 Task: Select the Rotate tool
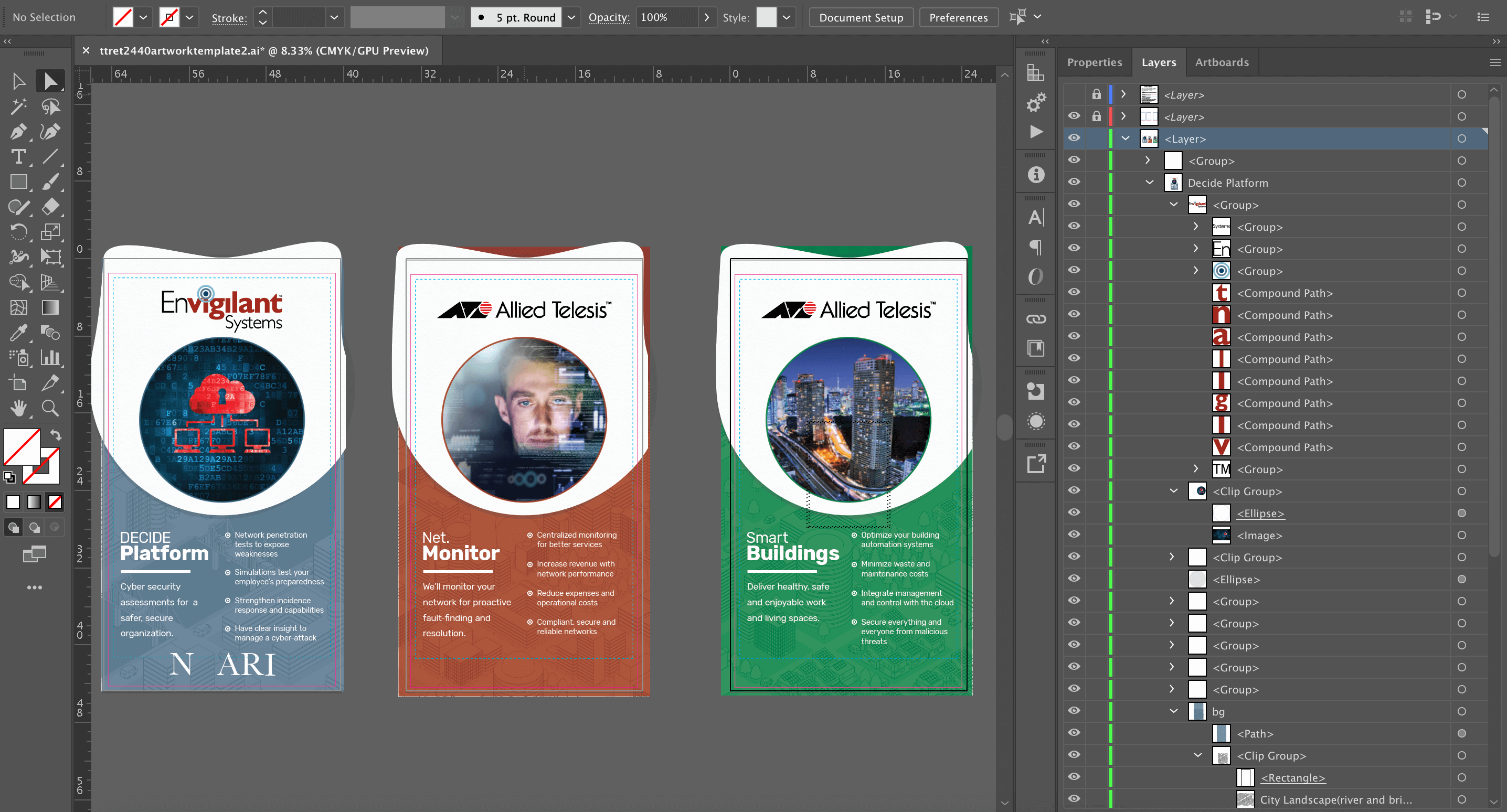[x=18, y=232]
